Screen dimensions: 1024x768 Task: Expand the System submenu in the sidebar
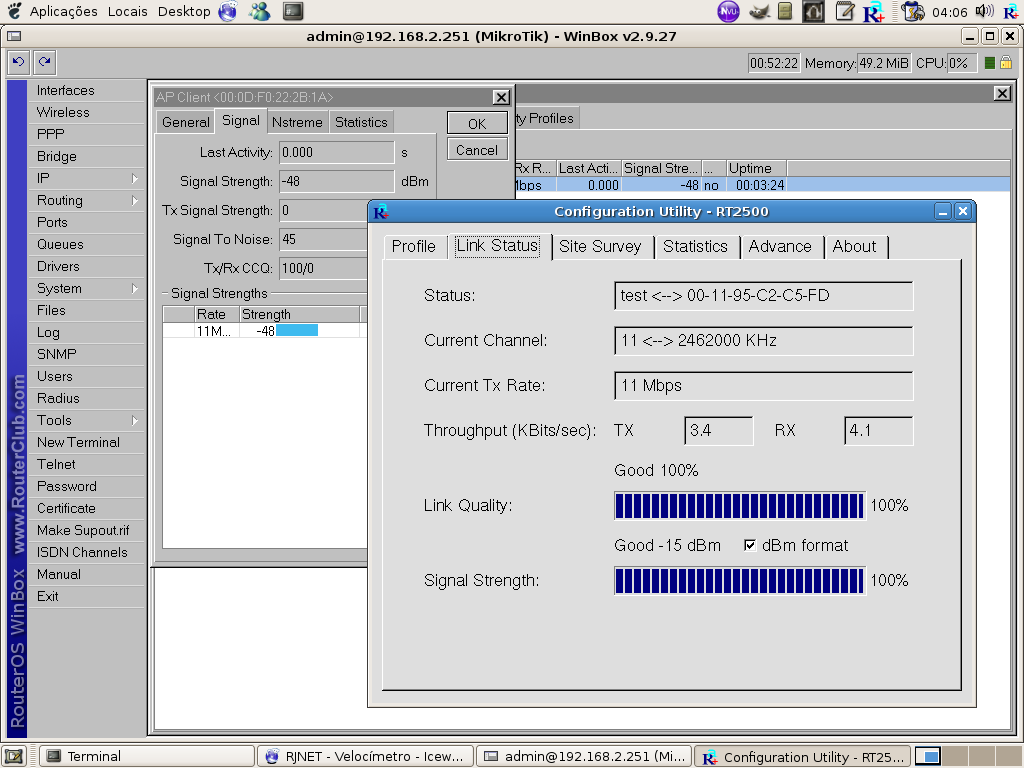[x=134, y=288]
